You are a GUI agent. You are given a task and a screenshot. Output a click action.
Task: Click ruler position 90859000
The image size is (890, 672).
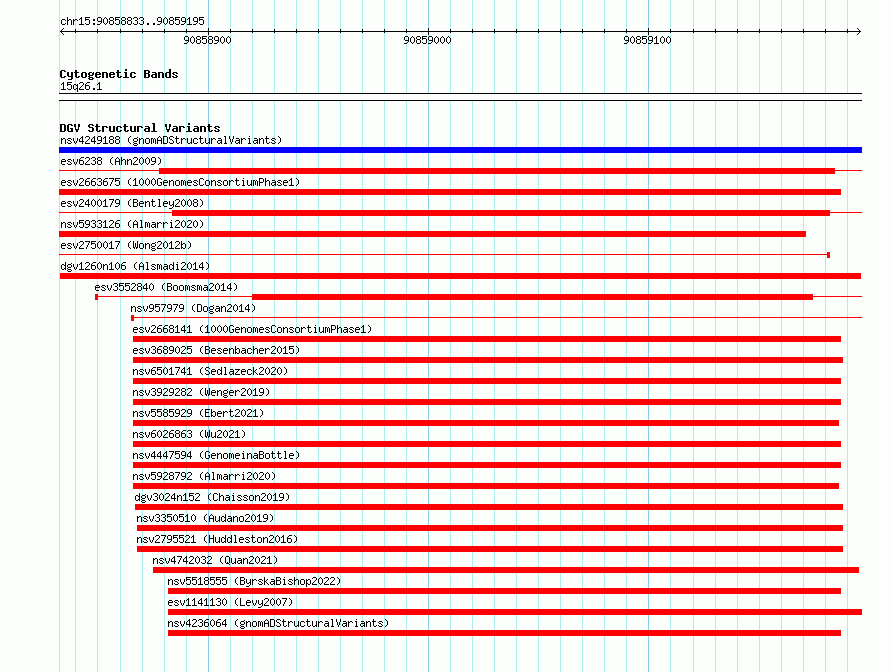pos(427,40)
